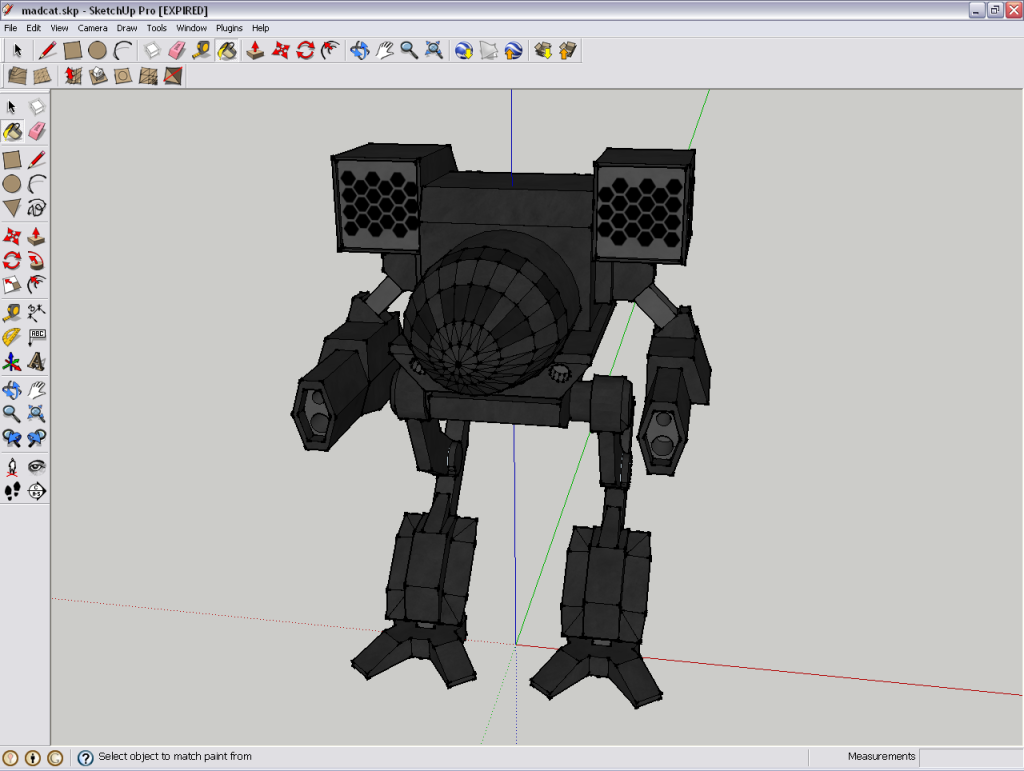The image size is (1024, 771).
Task: Select the Pan hand in top toolbar
Action: point(384,50)
